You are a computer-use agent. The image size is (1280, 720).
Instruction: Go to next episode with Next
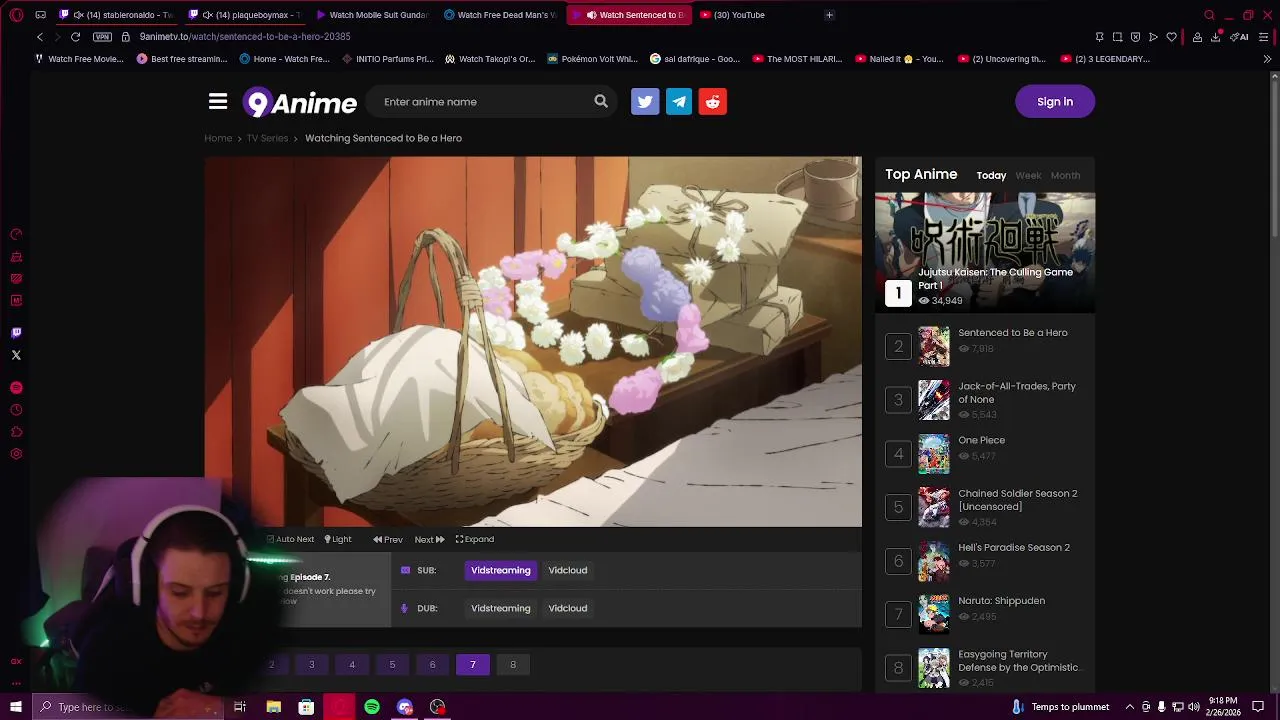429,539
